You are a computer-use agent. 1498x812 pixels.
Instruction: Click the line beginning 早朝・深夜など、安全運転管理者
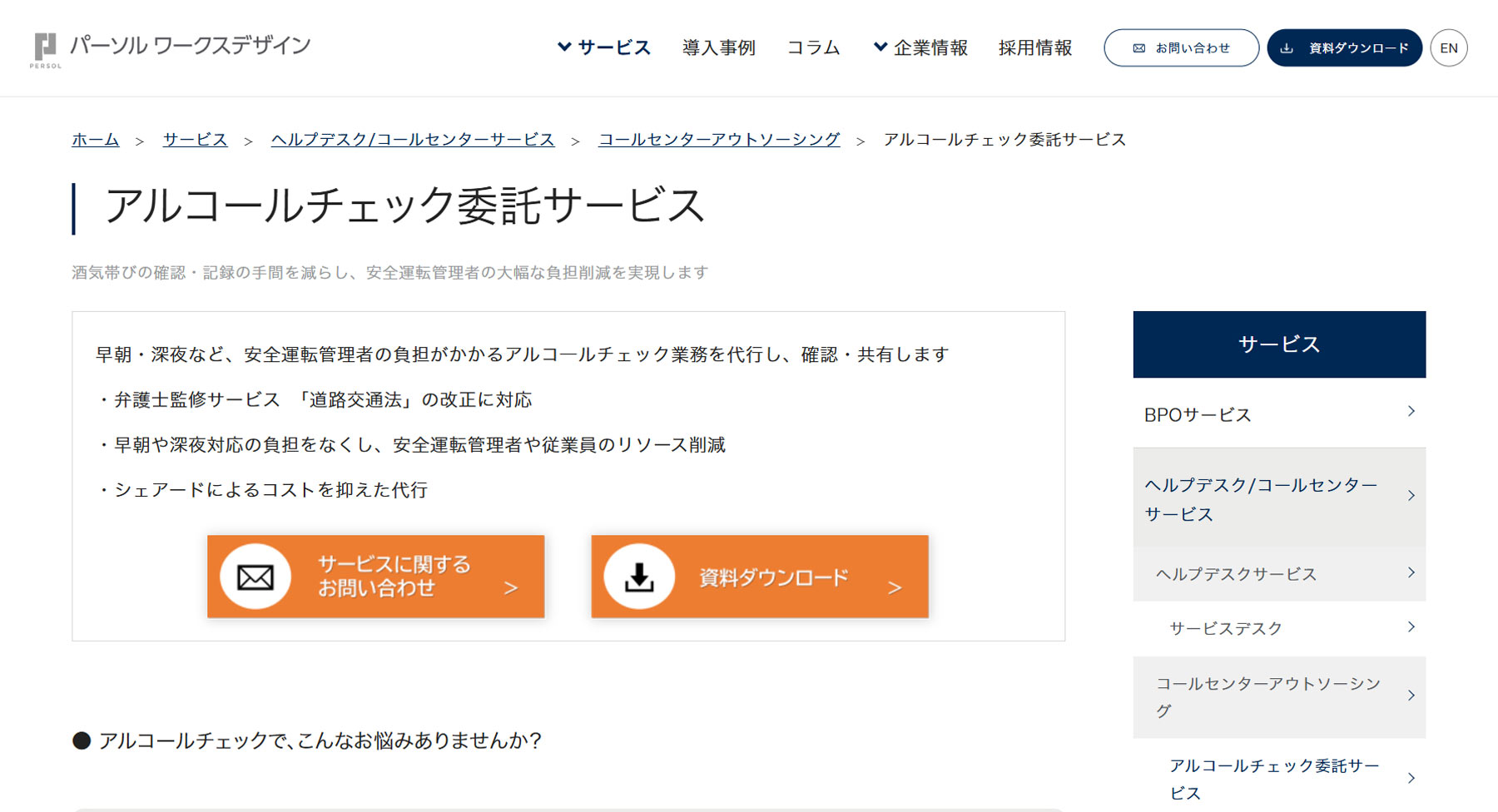point(523,355)
